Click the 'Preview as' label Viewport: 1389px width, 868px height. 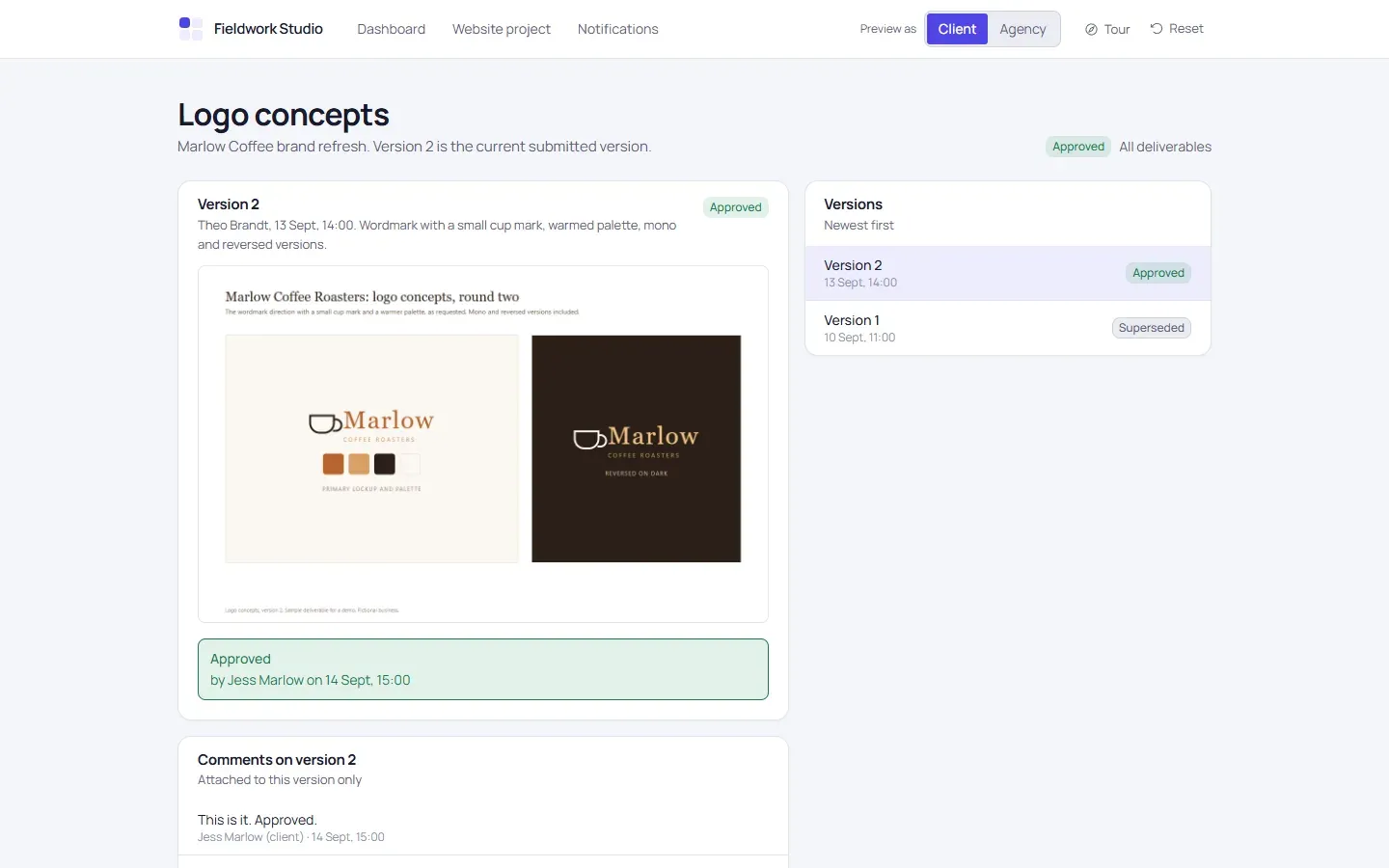click(887, 29)
